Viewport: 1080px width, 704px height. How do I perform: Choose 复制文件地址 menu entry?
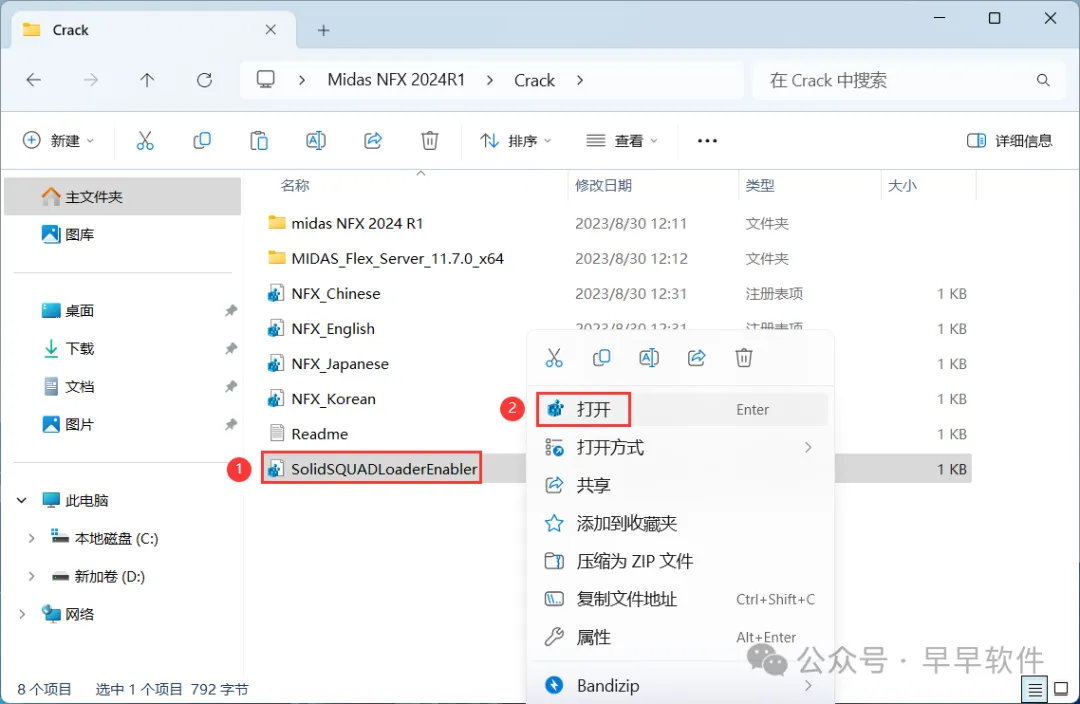(682, 599)
